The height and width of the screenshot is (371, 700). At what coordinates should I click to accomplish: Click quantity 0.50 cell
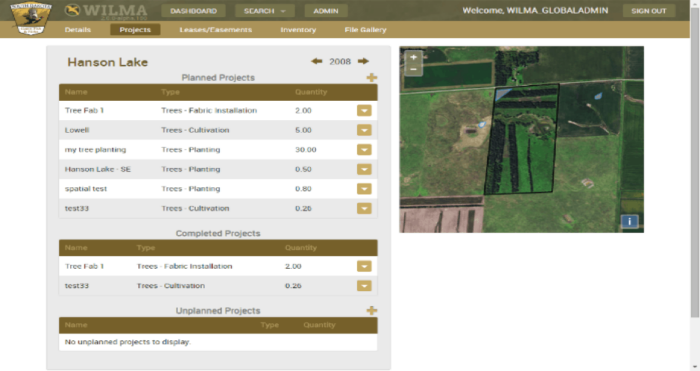click(x=303, y=169)
